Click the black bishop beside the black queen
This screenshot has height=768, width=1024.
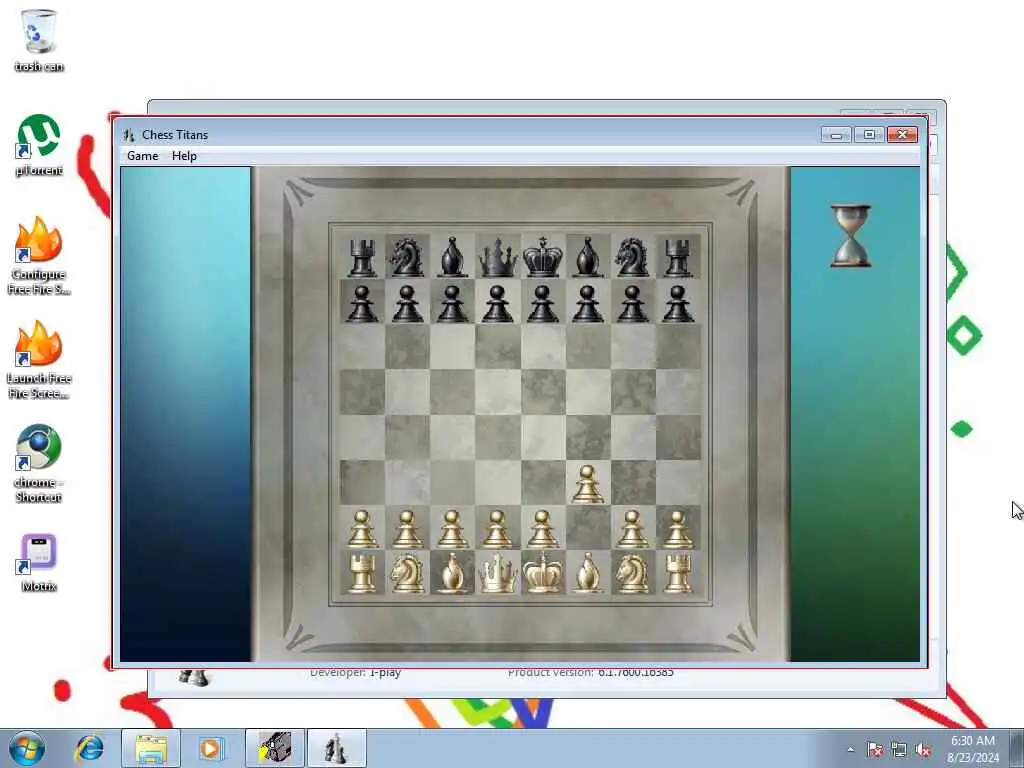(453, 257)
